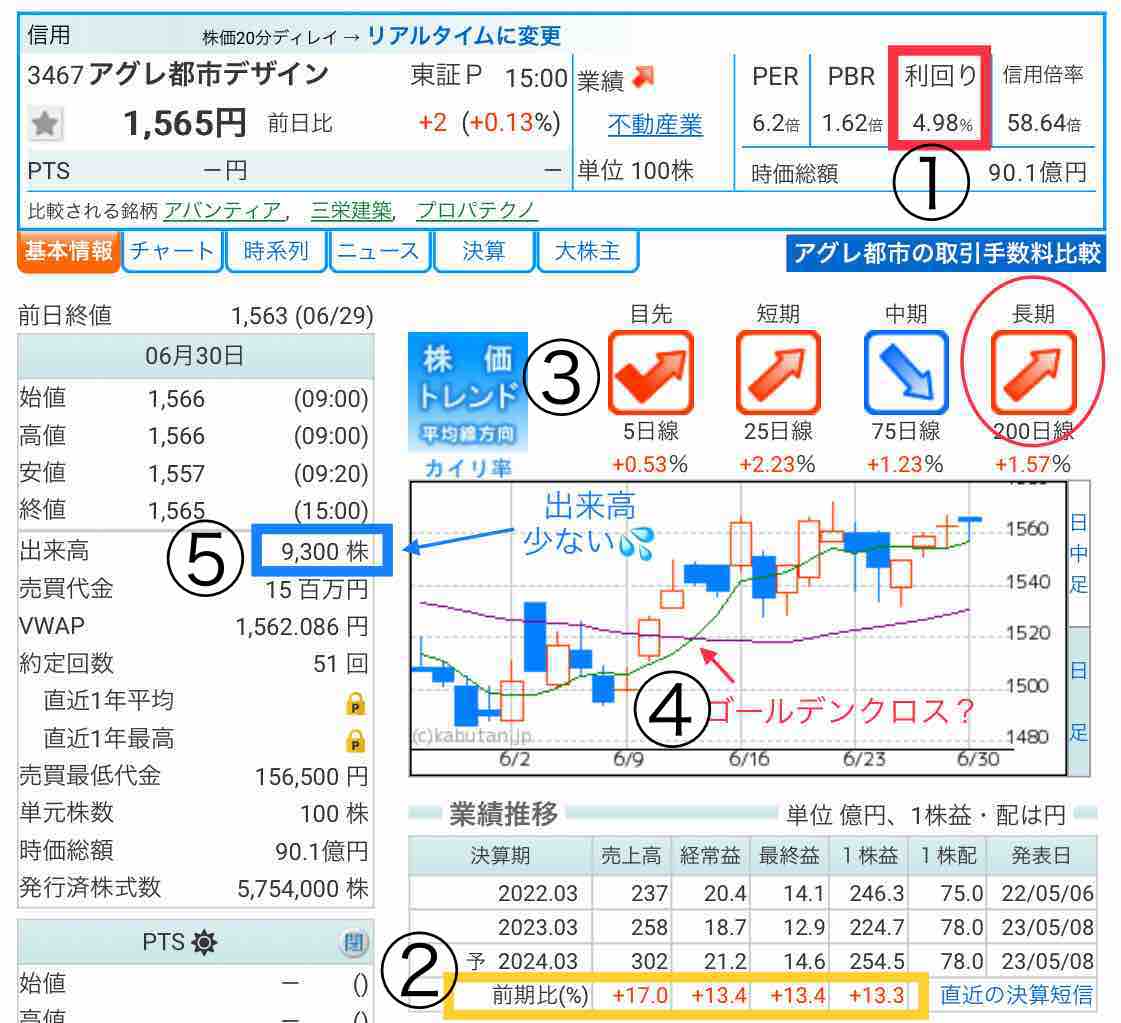Click 単位 100株 text
This screenshot has width=1121, height=1023.
[x=636, y=171]
